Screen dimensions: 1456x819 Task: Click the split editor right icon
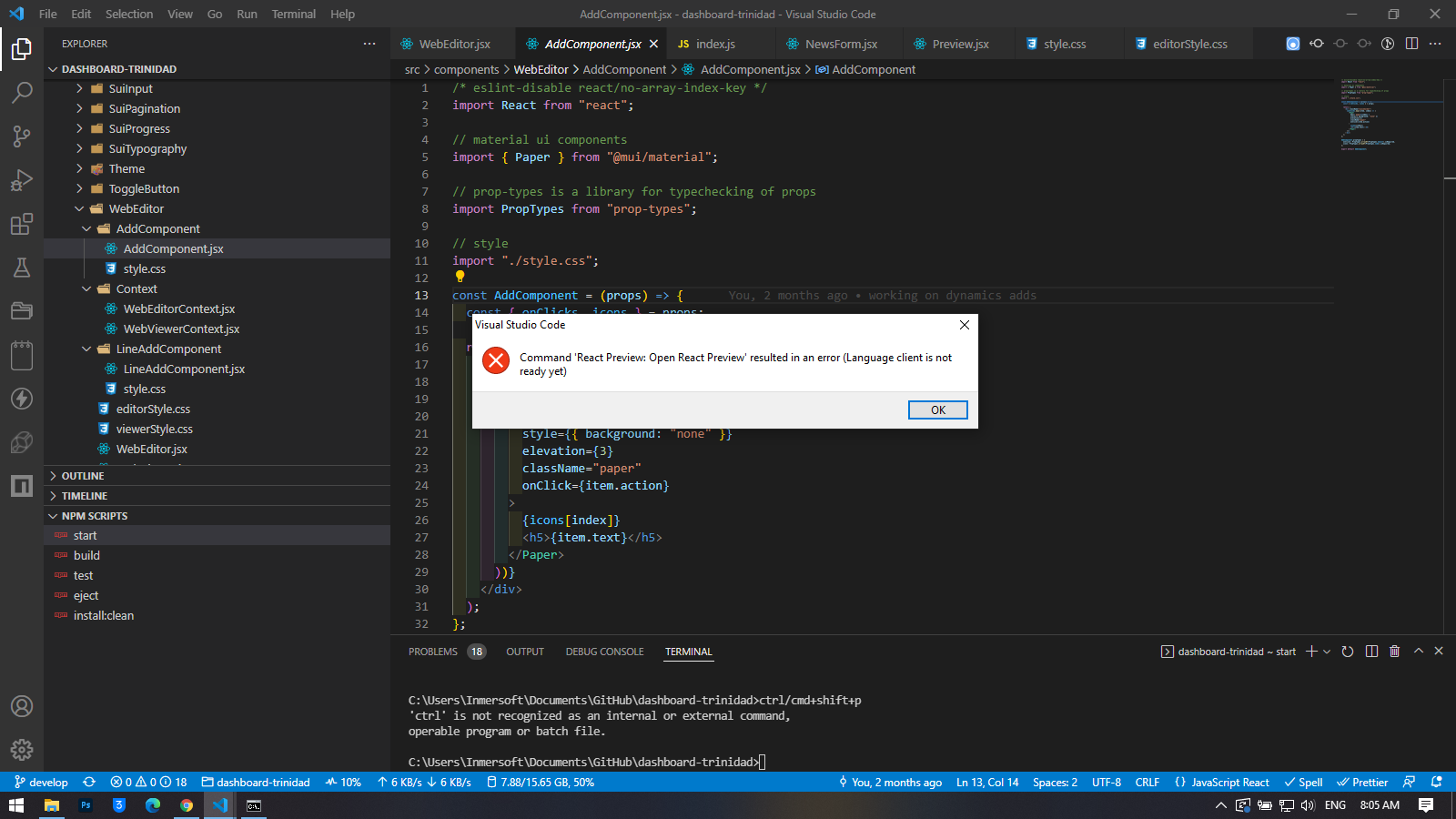1411,44
